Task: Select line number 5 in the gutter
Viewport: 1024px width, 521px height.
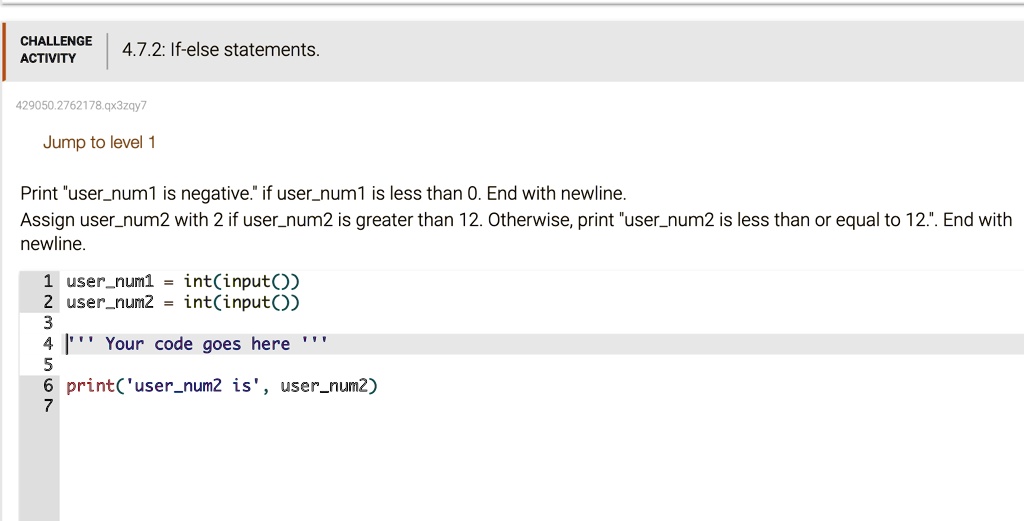Action: [x=47, y=365]
